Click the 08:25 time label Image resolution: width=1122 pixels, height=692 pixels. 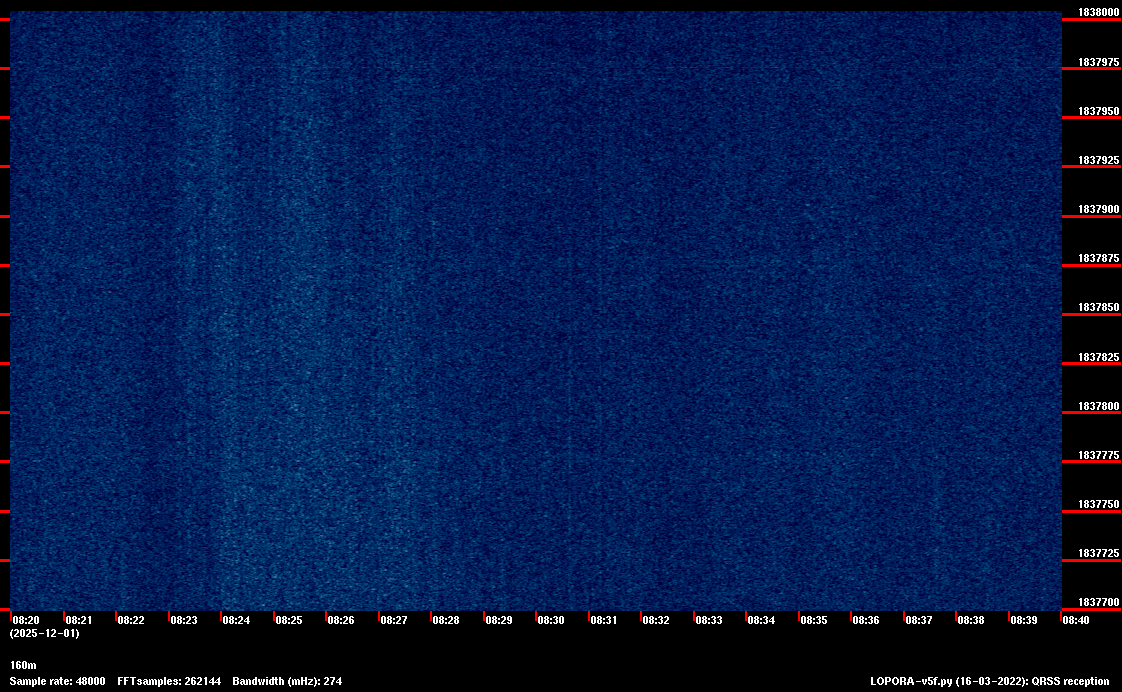coord(289,620)
